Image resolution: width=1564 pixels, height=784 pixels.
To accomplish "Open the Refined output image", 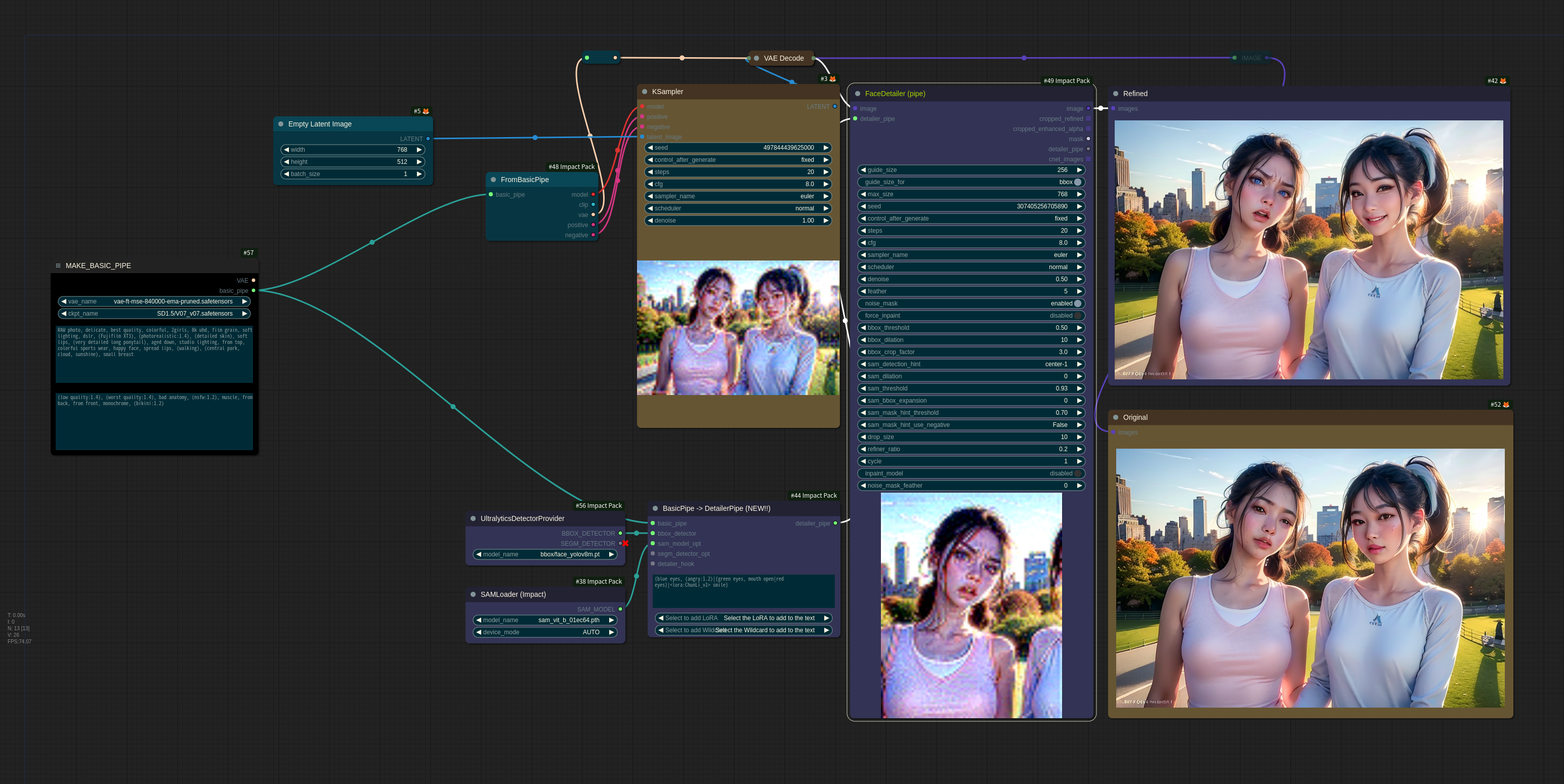I will tap(1309, 250).
